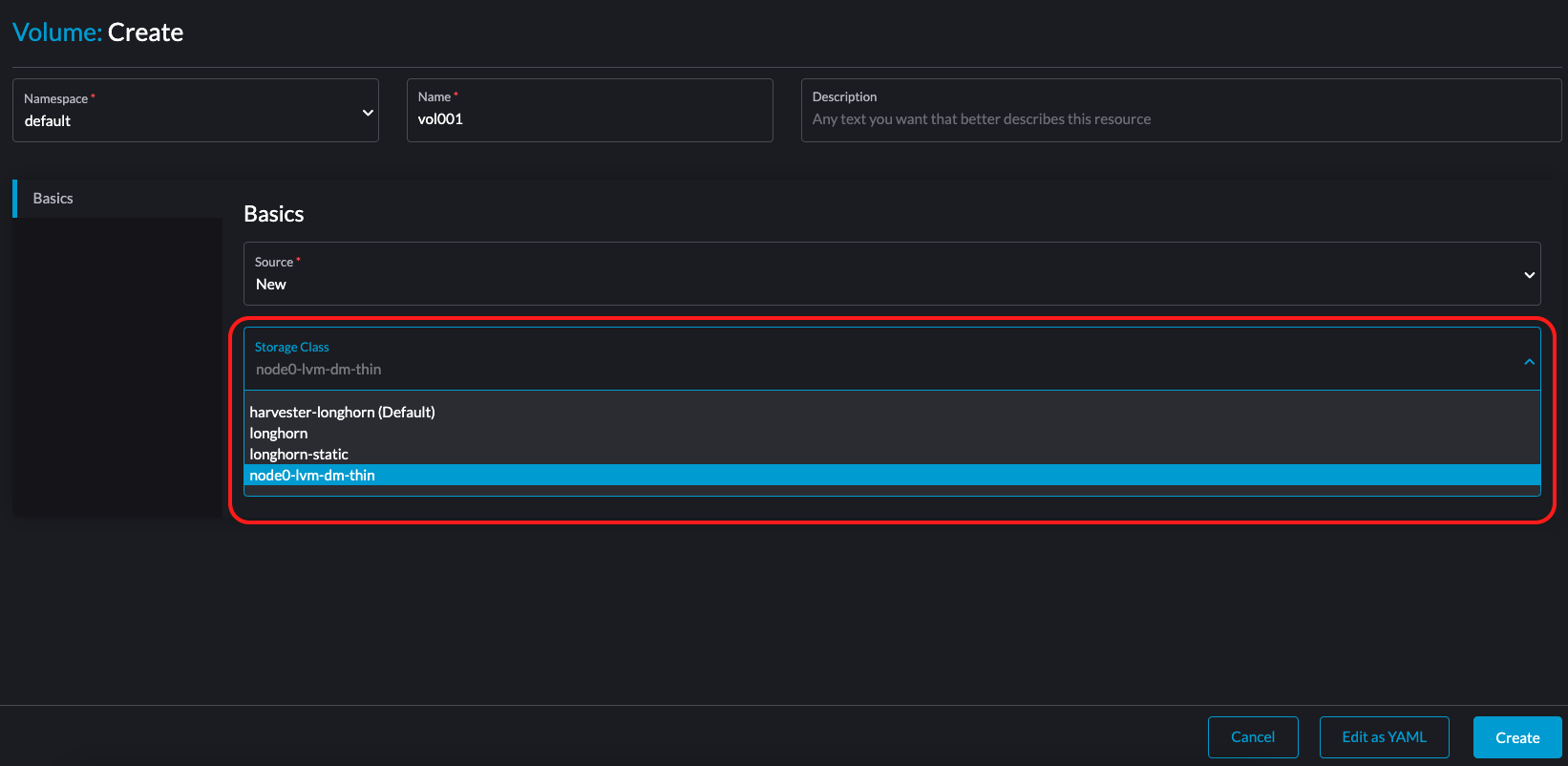1568x766 pixels.
Task: Select harvester-longhorn (Default) storage class
Action: coord(342,413)
